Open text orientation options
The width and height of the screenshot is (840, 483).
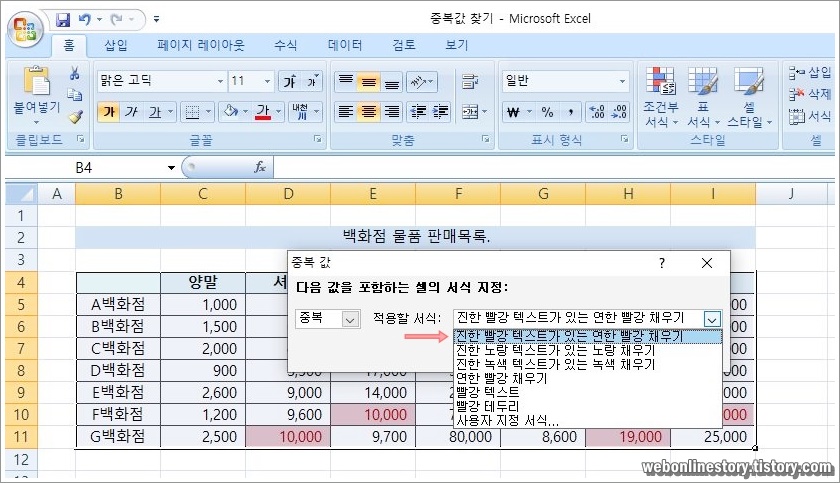422,81
